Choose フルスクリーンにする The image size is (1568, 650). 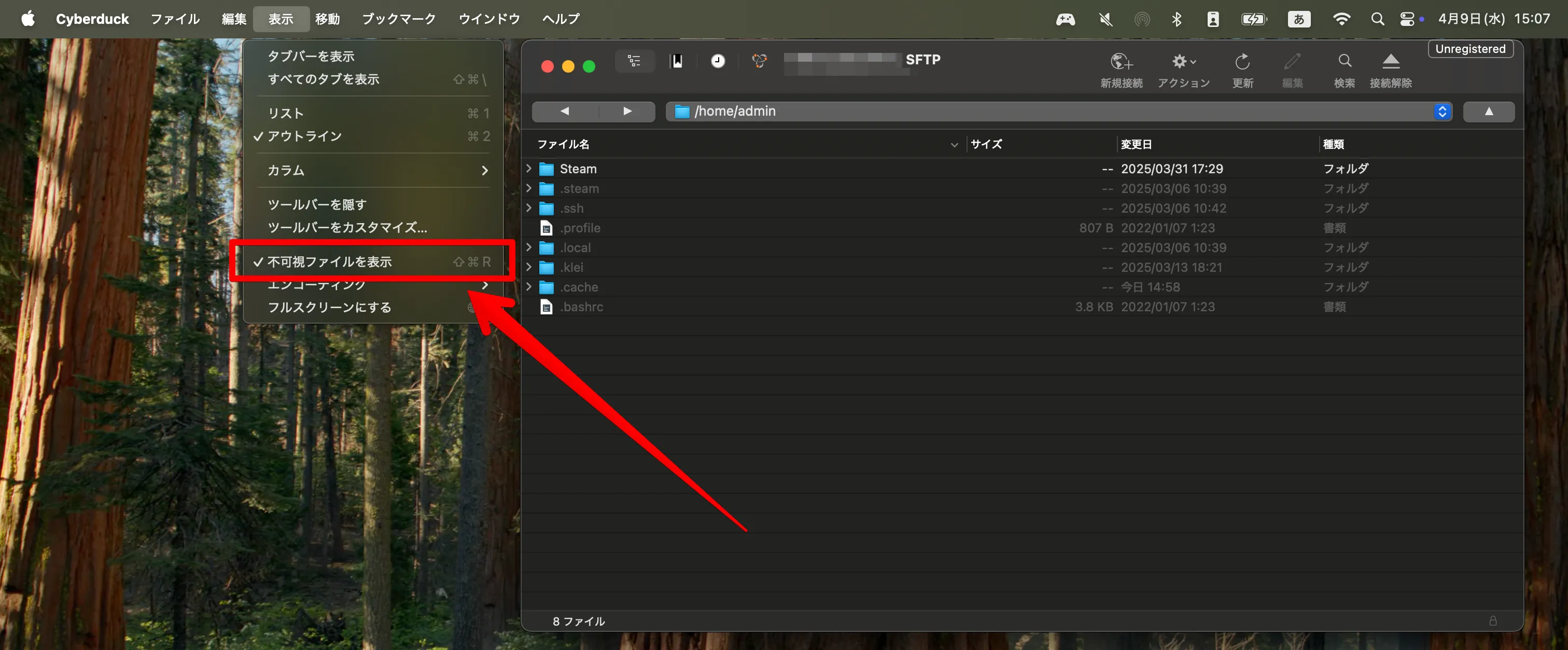click(373, 307)
